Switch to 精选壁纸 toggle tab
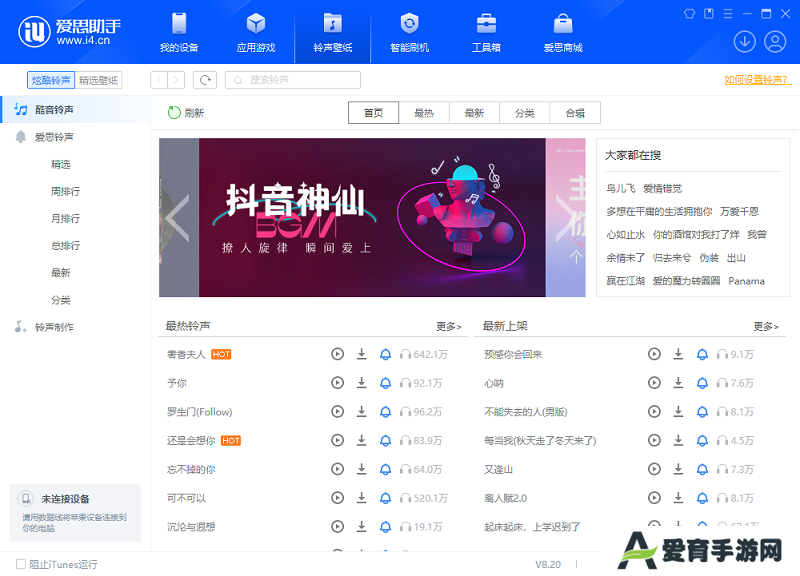The image size is (800, 576). click(98, 80)
